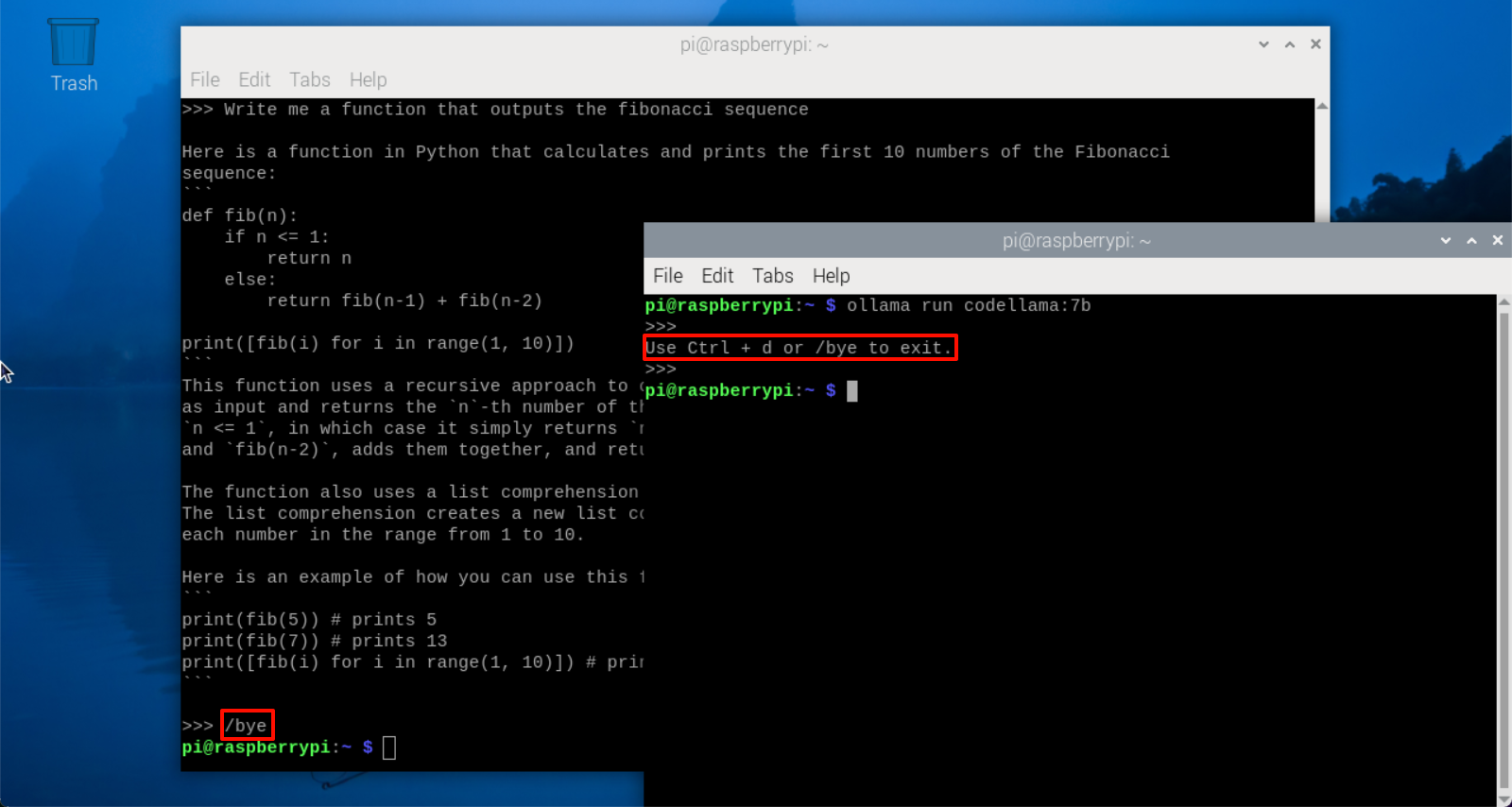Open Edit menu in front terminal window
The width and height of the screenshot is (1512, 807).
[717, 276]
